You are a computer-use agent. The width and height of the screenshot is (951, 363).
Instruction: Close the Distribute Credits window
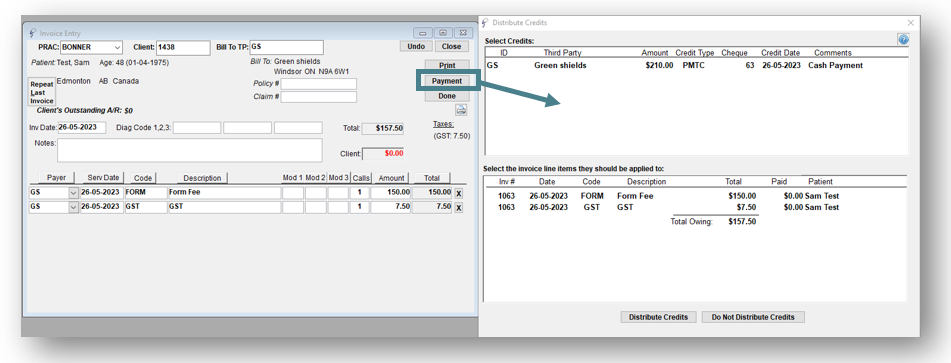[910, 22]
